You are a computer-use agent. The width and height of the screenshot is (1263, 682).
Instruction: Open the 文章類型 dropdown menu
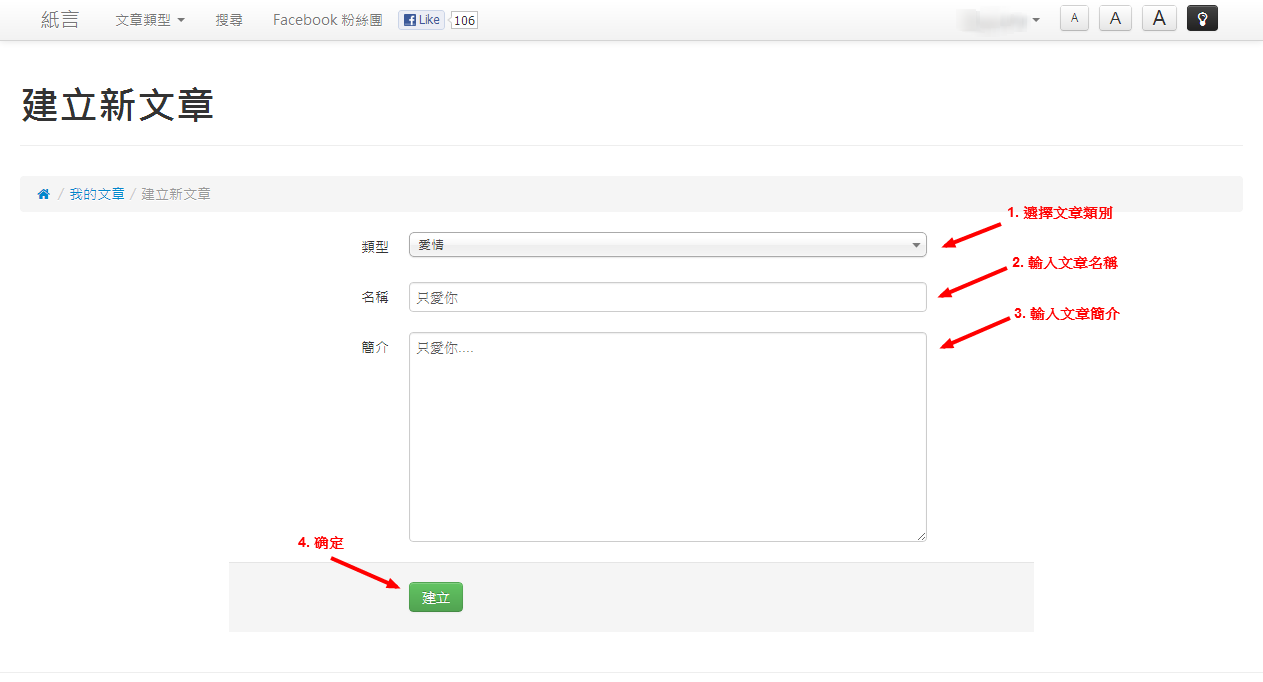150,20
